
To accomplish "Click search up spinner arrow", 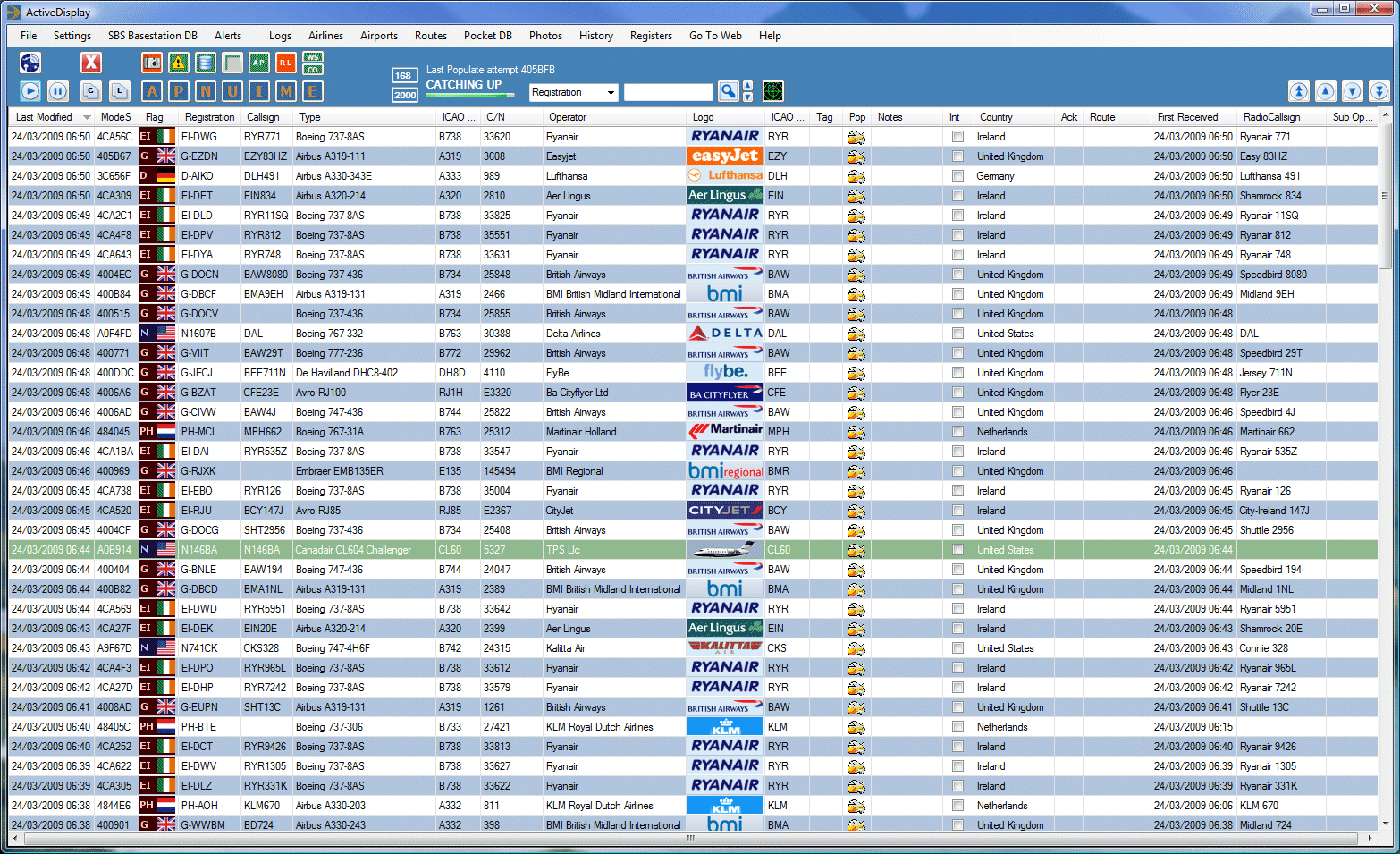I will [x=748, y=87].
